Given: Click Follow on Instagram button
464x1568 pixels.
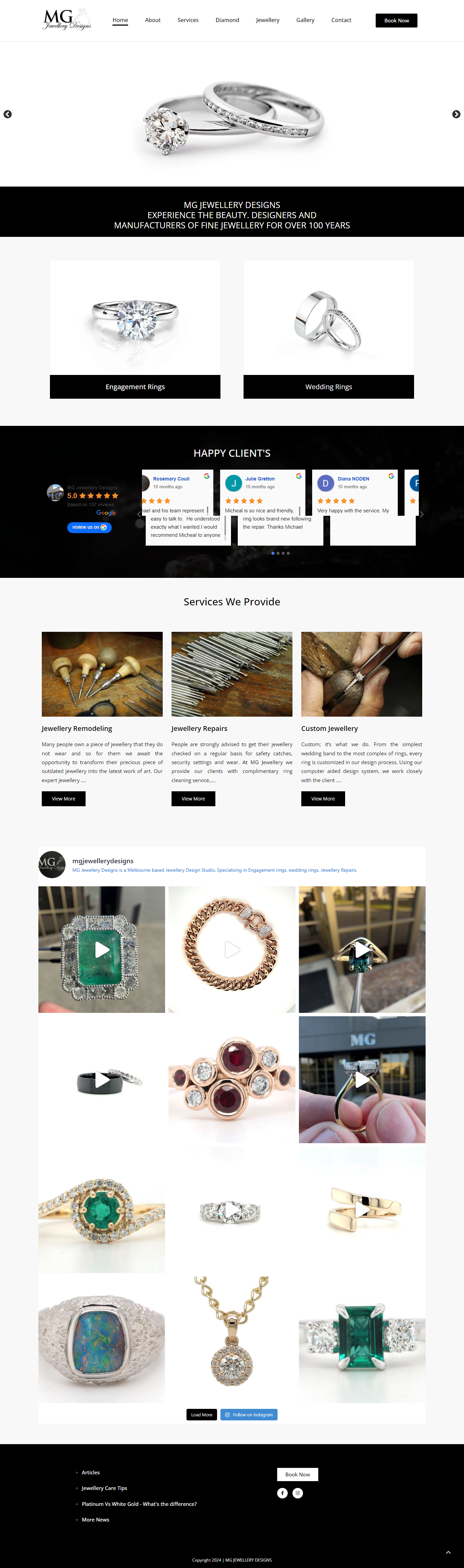Looking at the screenshot, I should click(x=249, y=1414).
